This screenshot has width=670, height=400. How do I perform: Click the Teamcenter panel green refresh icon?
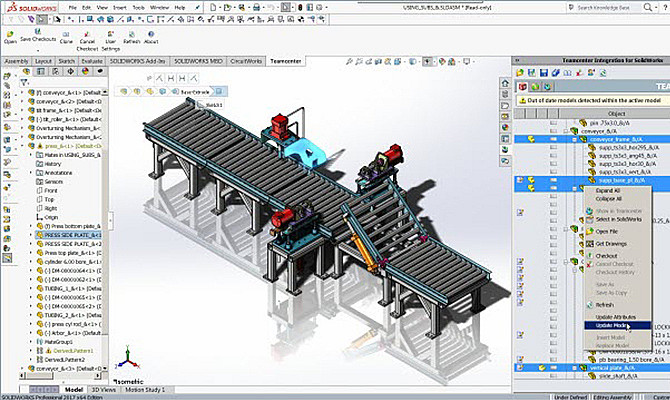tap(603, 73)
